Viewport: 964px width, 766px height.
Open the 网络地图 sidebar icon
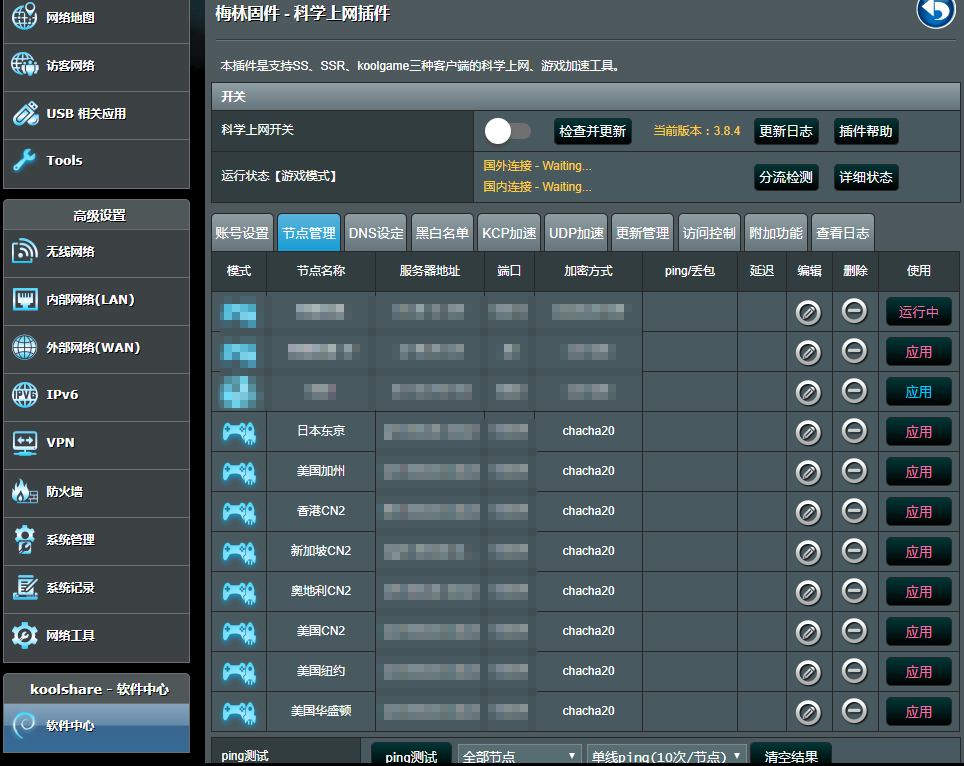25,17
